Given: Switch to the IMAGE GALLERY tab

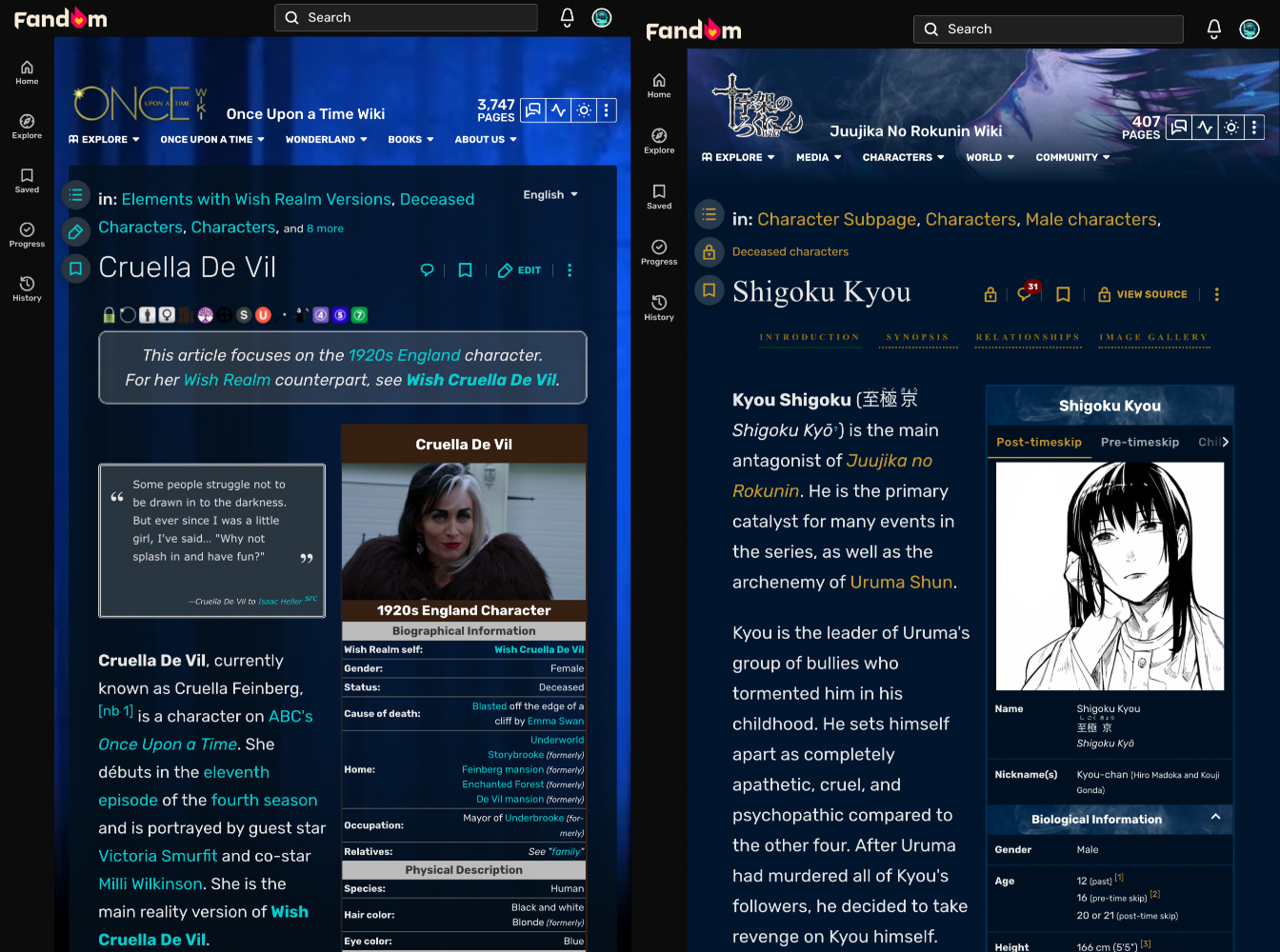Looking at the screenshot, I should pyautogui.click(x=1153, y=338).
